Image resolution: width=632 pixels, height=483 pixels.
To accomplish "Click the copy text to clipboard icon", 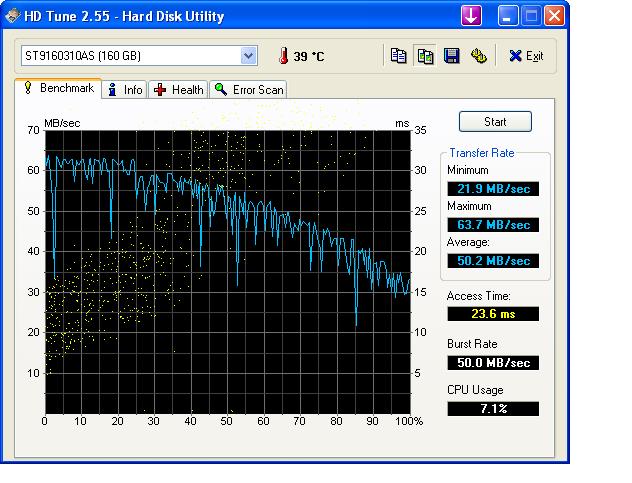I will click(399, 56).
